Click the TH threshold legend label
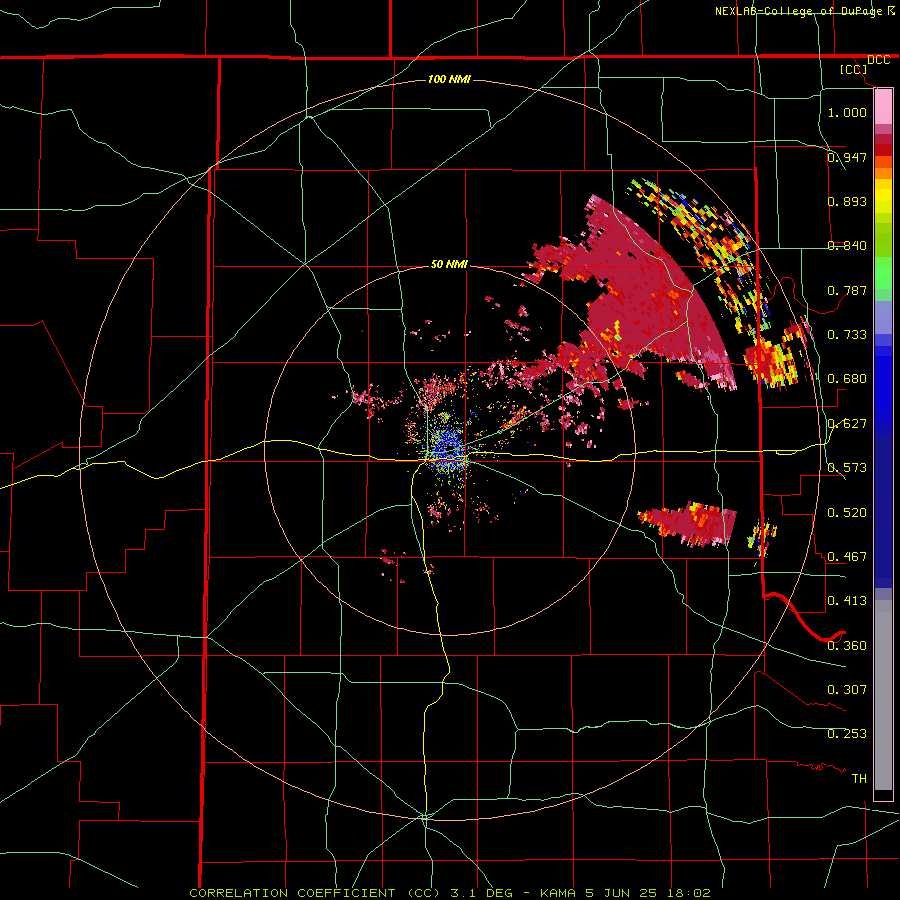This screenshot has height=900, width=900. click(859, 778)
